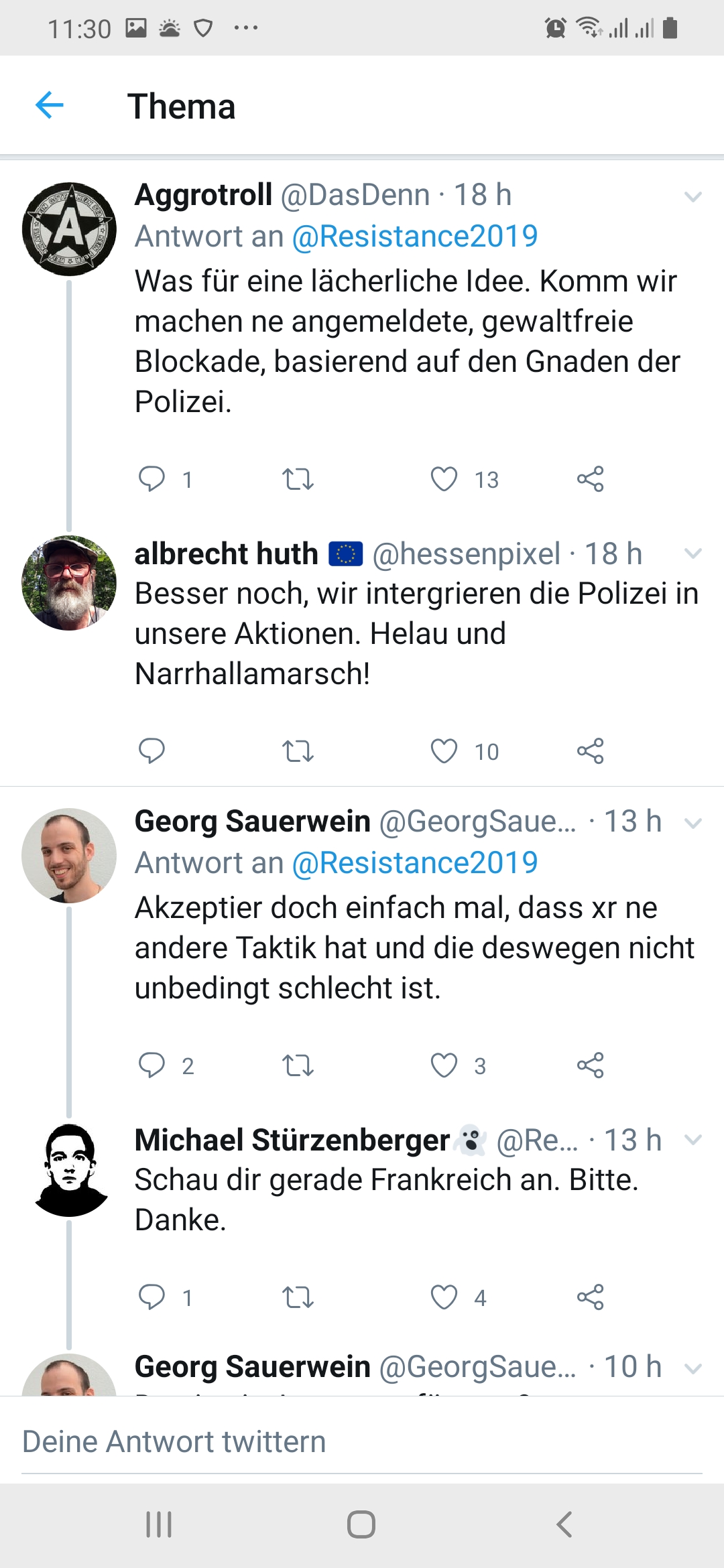Reply to Georg Sauerwein's 13 h tweet
The height and width of the screenshot is (1568, 724).
pos(152,1065)
